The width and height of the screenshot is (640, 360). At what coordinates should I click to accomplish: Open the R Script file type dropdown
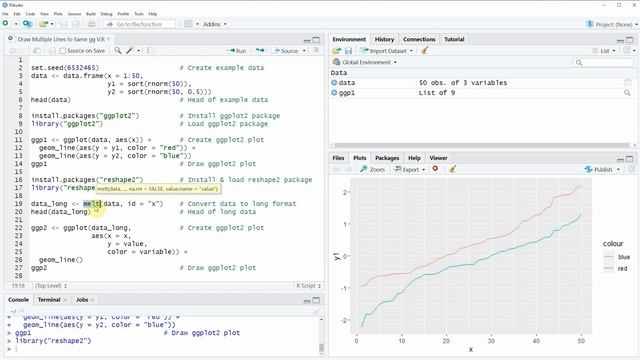(309, 286)
